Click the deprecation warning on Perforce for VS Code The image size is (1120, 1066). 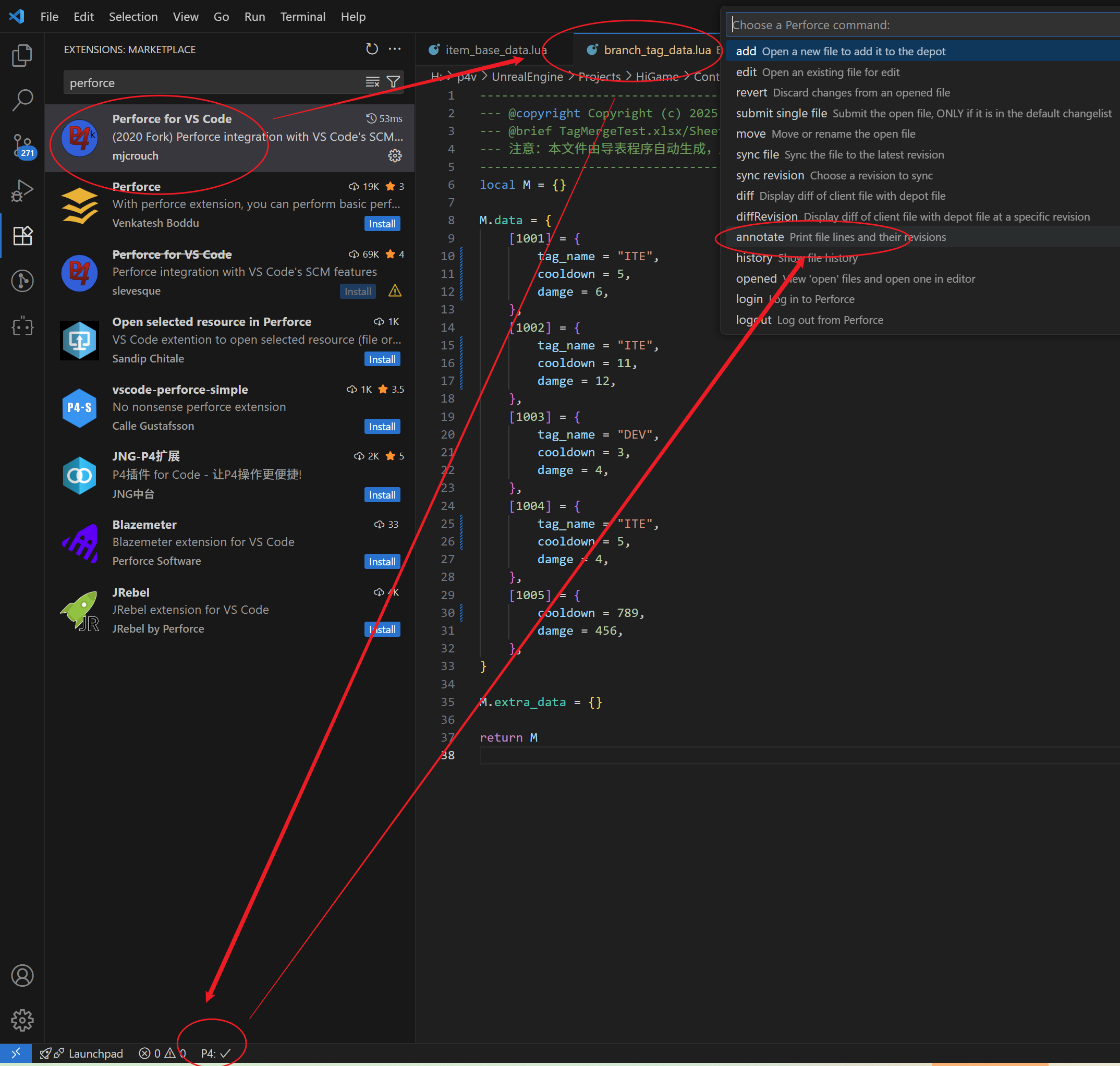click(x=394, y=290)
